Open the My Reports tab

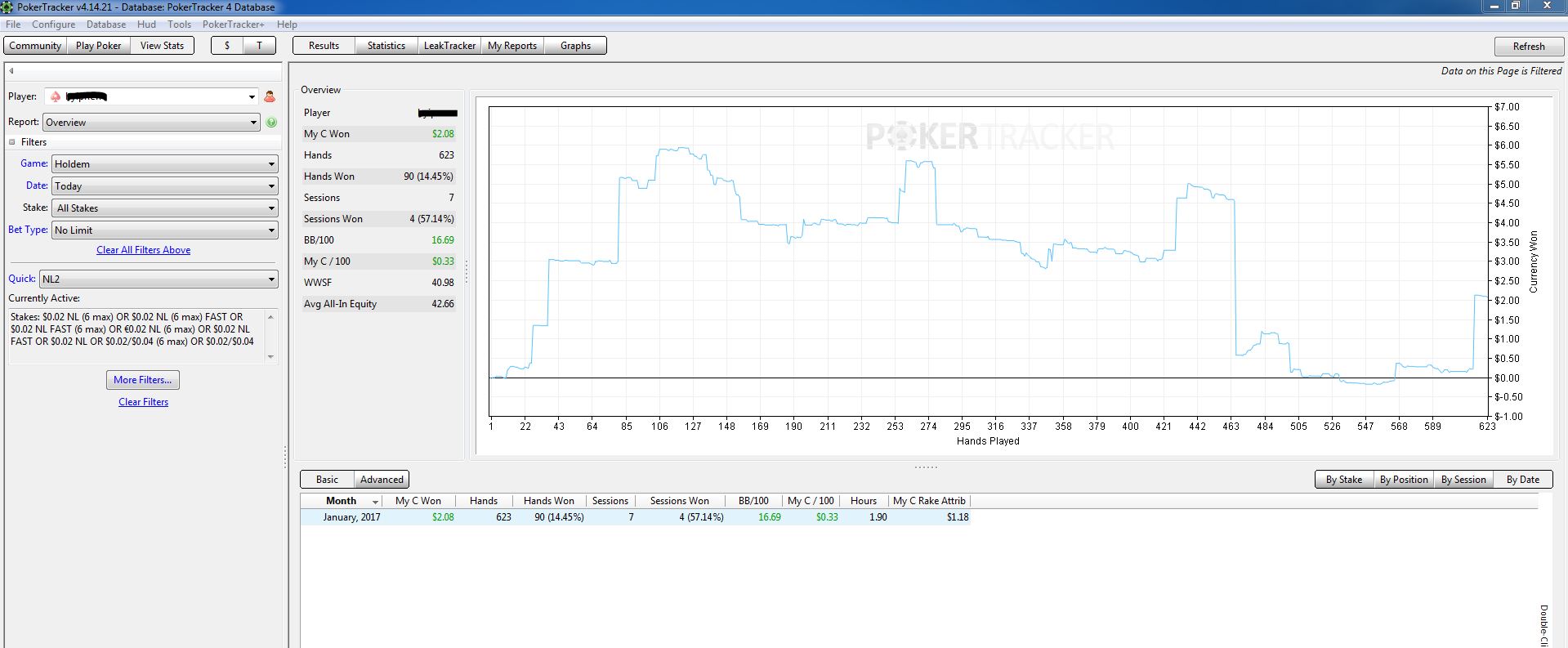tap(512, 46)
